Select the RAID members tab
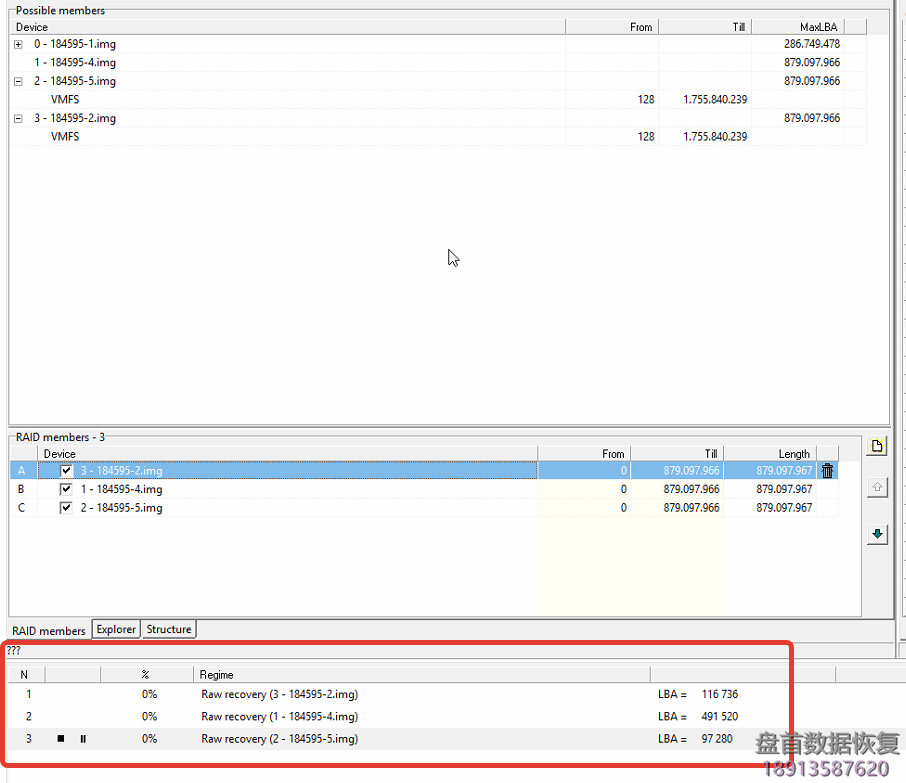This screenshot has width=906, height=783. click(x=47, y=630)
